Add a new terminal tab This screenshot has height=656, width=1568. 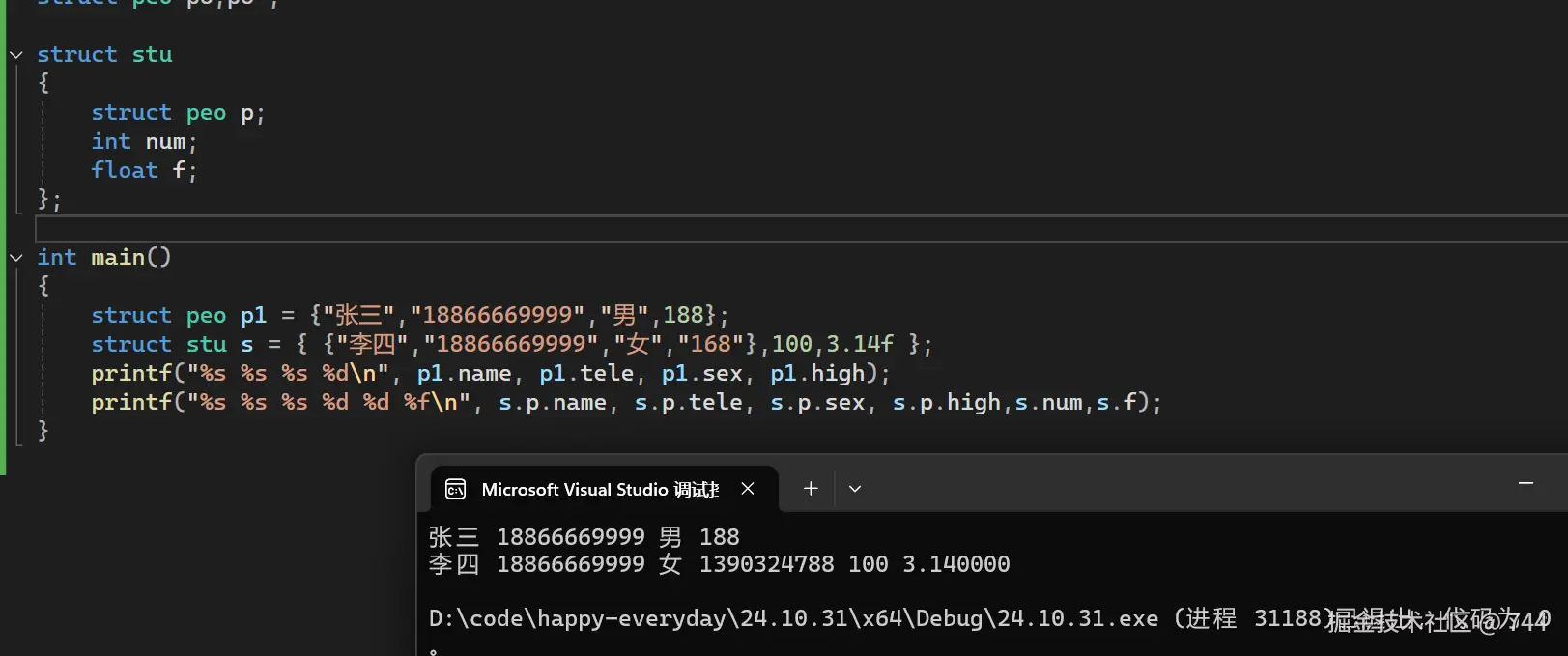click(x=811, y=489)
